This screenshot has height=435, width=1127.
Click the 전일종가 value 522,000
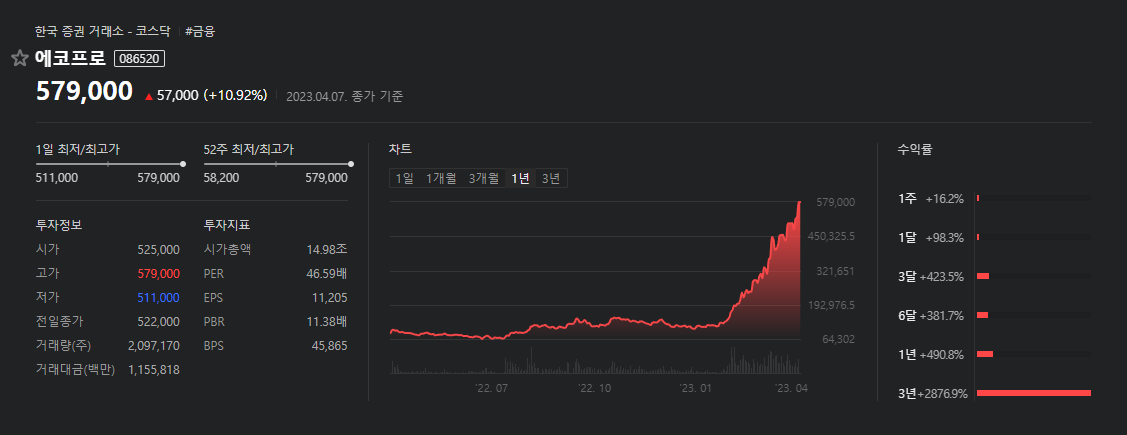(158, 321)
